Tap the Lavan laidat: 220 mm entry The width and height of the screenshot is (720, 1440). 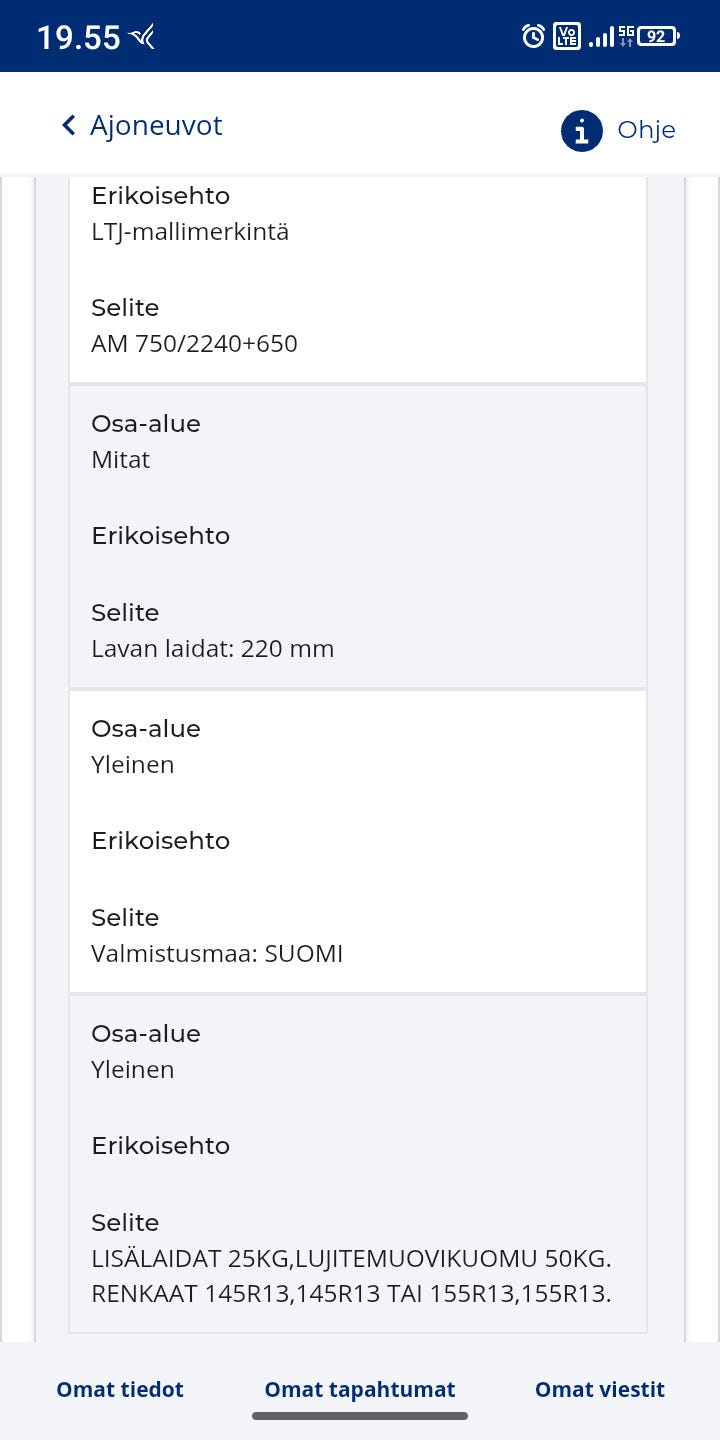point(212,649)
